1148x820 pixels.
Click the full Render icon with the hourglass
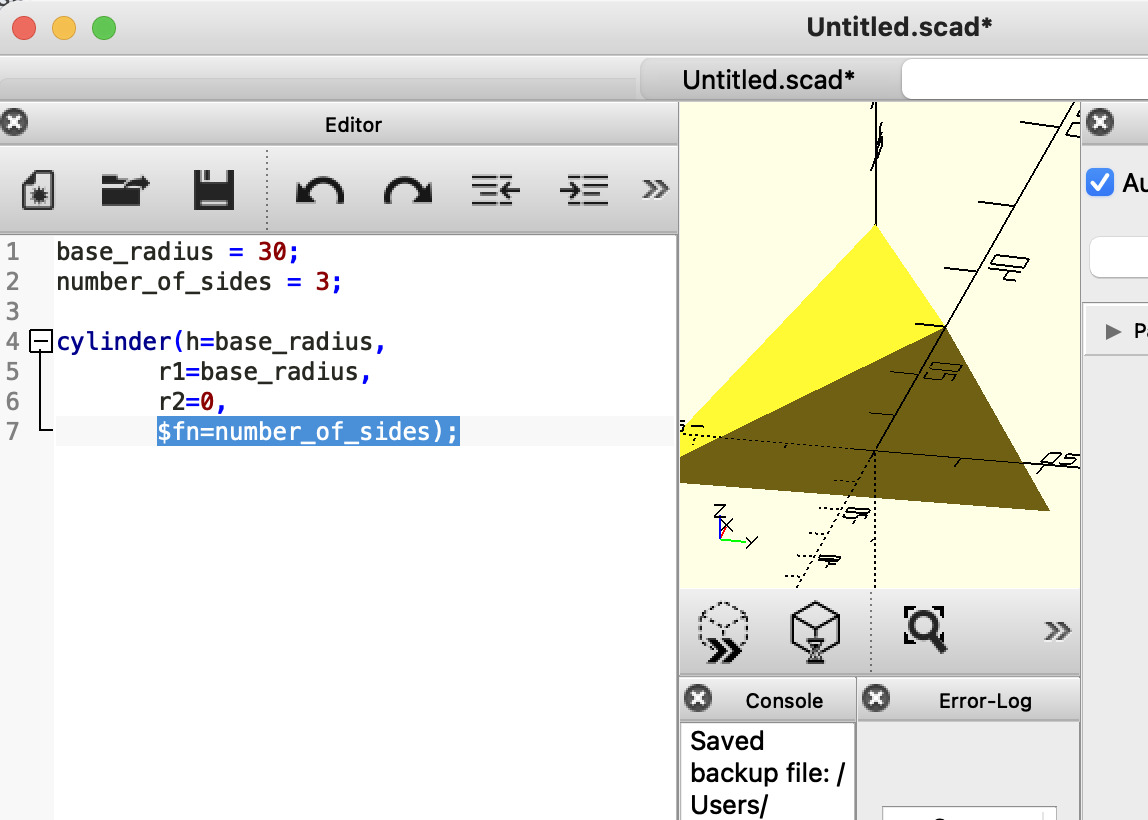(x=815, y=632)
